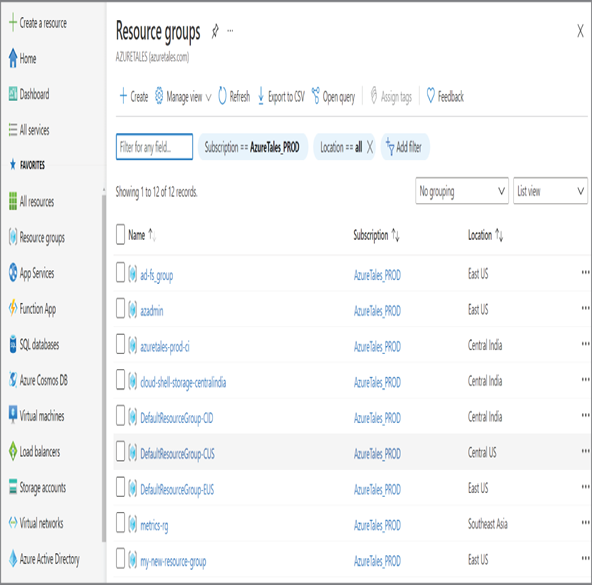Screen dimensions: 592x585
Task: Open the Virtual networks icon
Action: coord(13,523)
